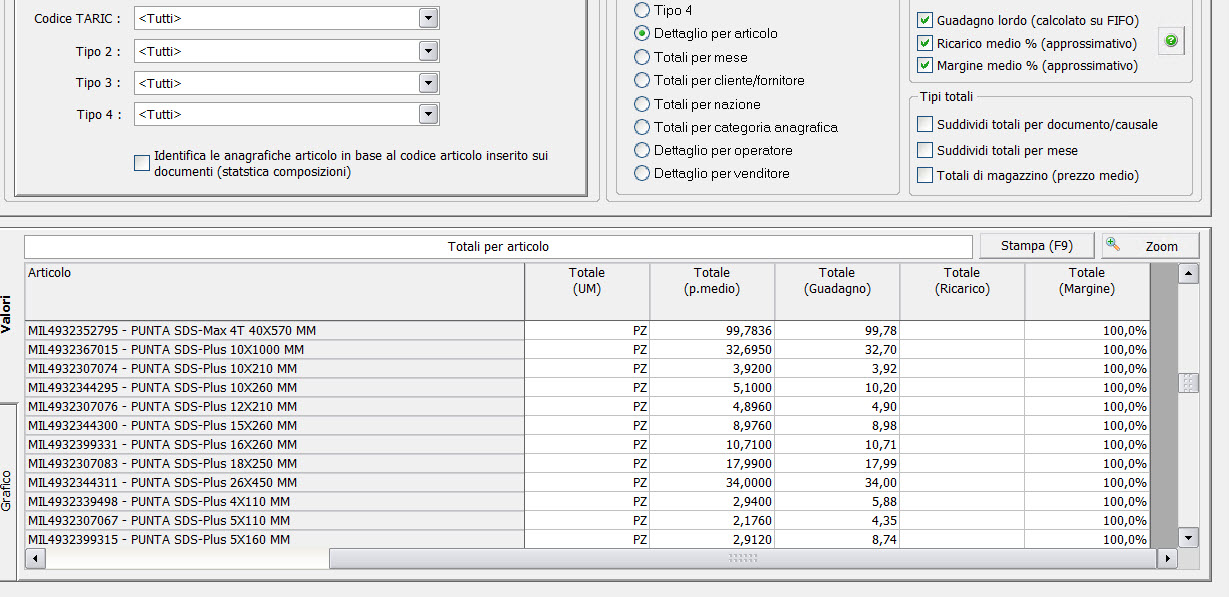
Task: Click the Totale (Guadagno) column header
Action: point(836,281)
